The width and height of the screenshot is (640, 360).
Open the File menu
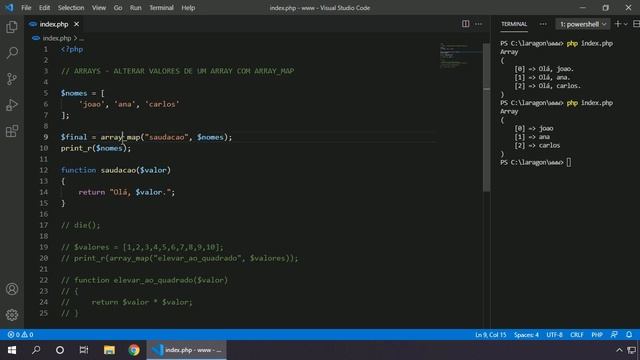tap(26, 8)
